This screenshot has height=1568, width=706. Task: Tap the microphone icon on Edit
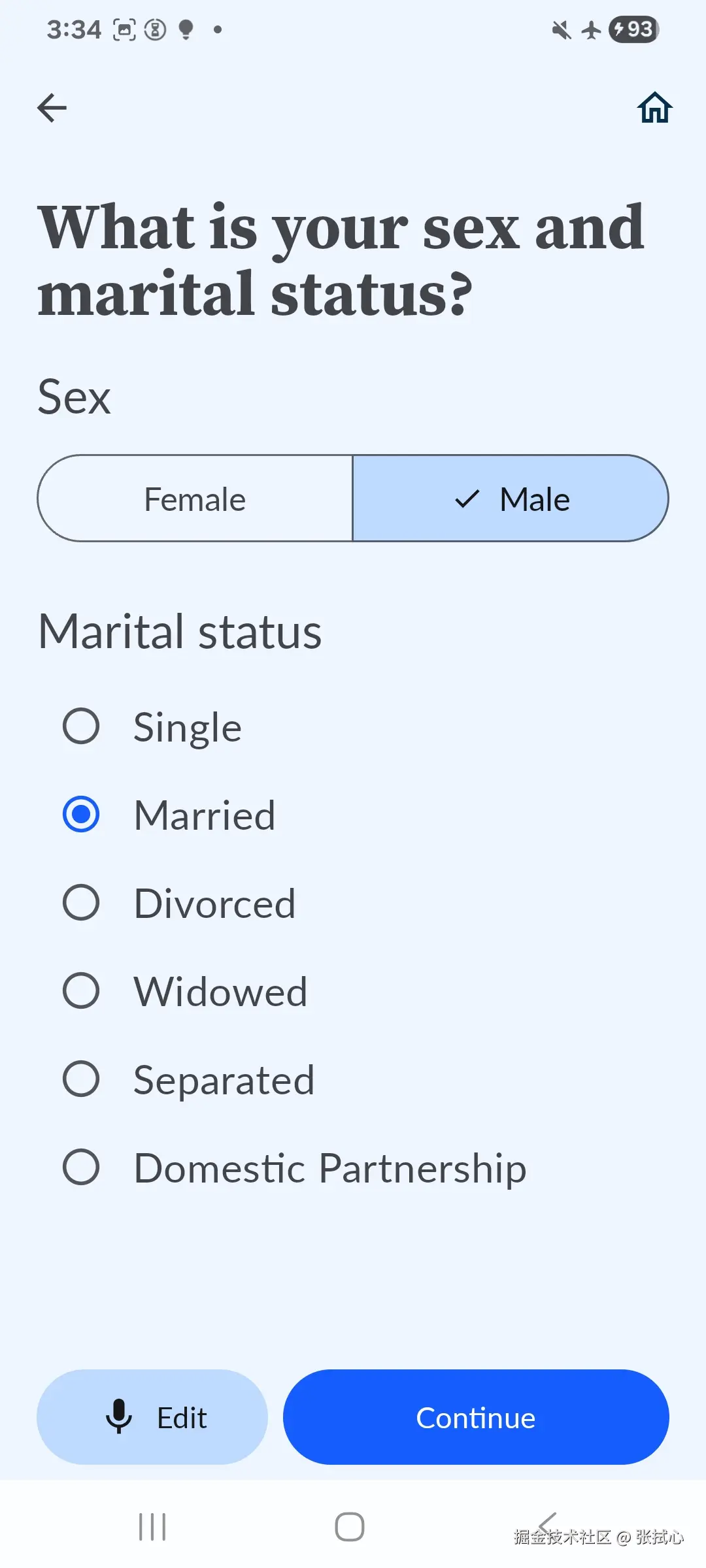(x=119, y=1416)
